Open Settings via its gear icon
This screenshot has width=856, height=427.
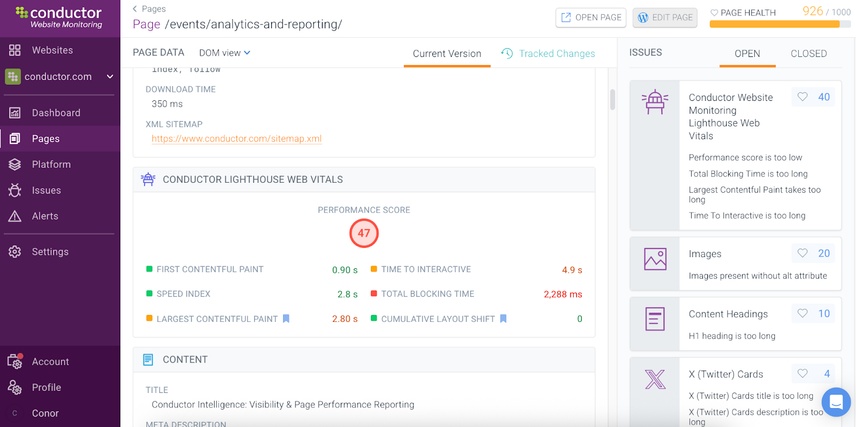(15, 252)
